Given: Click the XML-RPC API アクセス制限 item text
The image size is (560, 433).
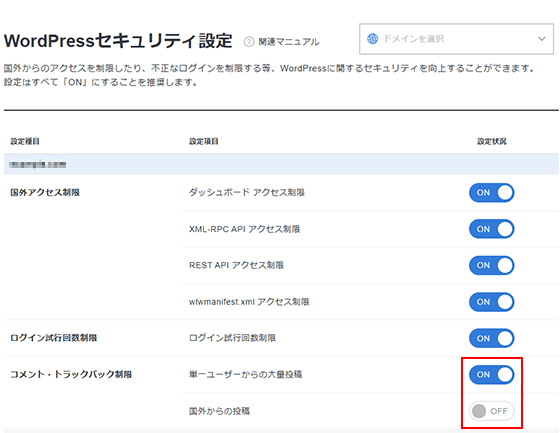Looking at the screenshot, I should (x=245, y=229).
